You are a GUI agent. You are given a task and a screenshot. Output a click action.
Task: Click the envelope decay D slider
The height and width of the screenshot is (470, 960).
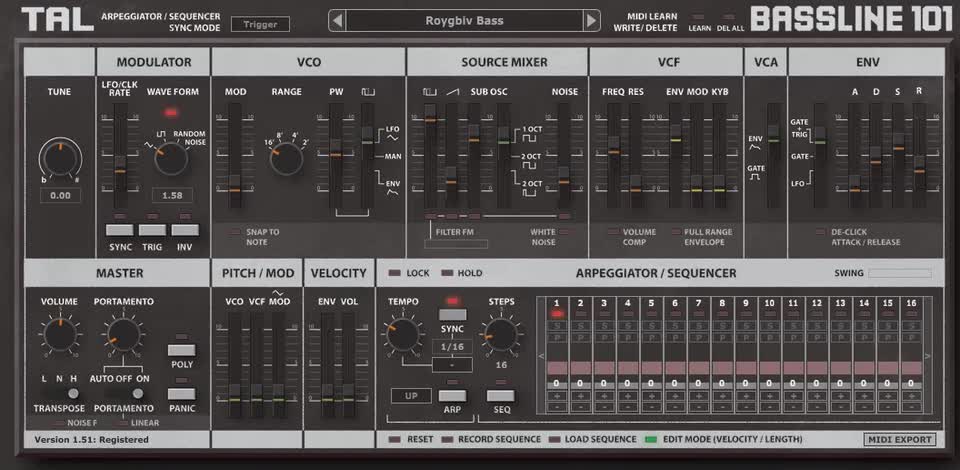coord(876,156)
